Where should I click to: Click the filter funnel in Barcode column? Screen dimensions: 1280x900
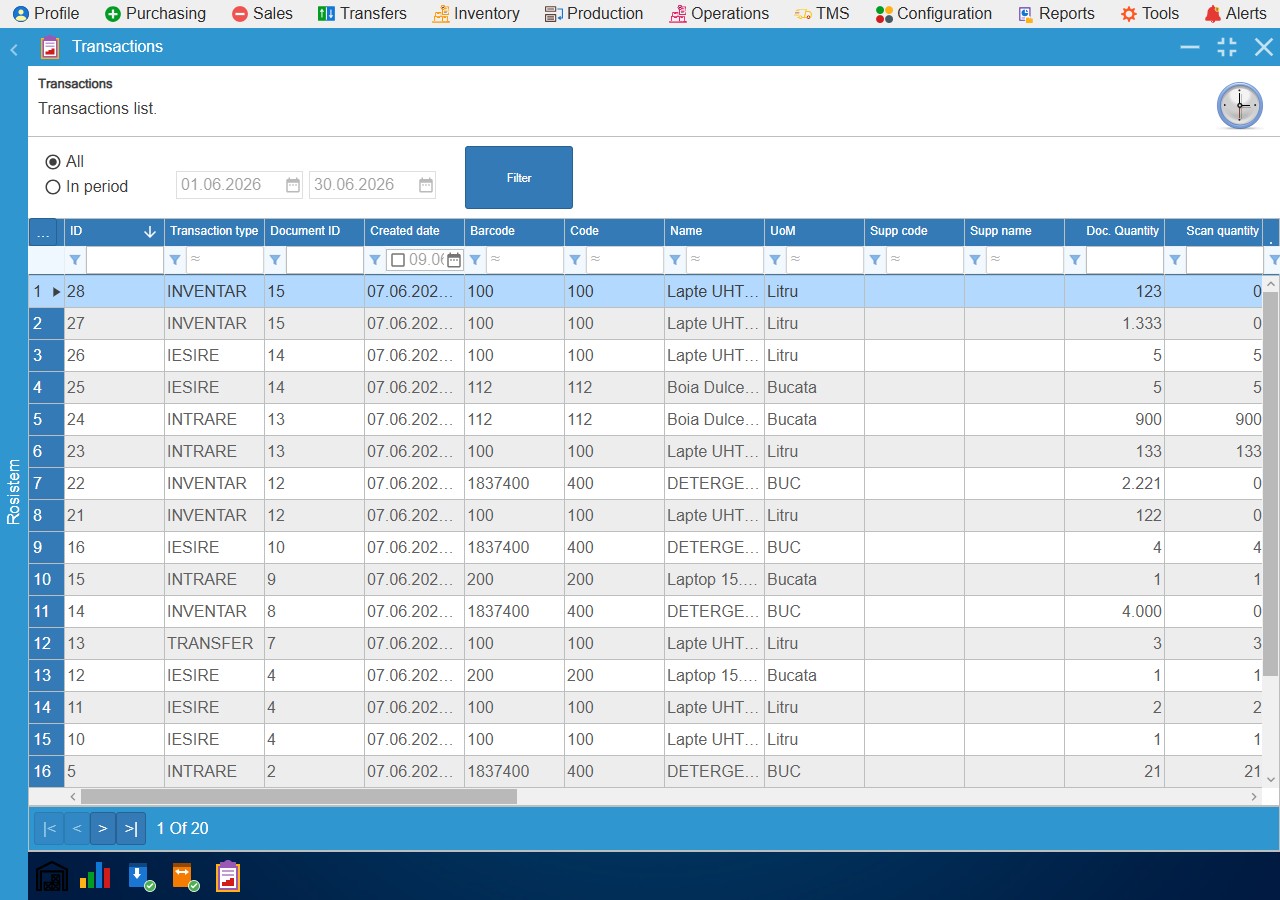pyautogui.click(x=475, y=260)
